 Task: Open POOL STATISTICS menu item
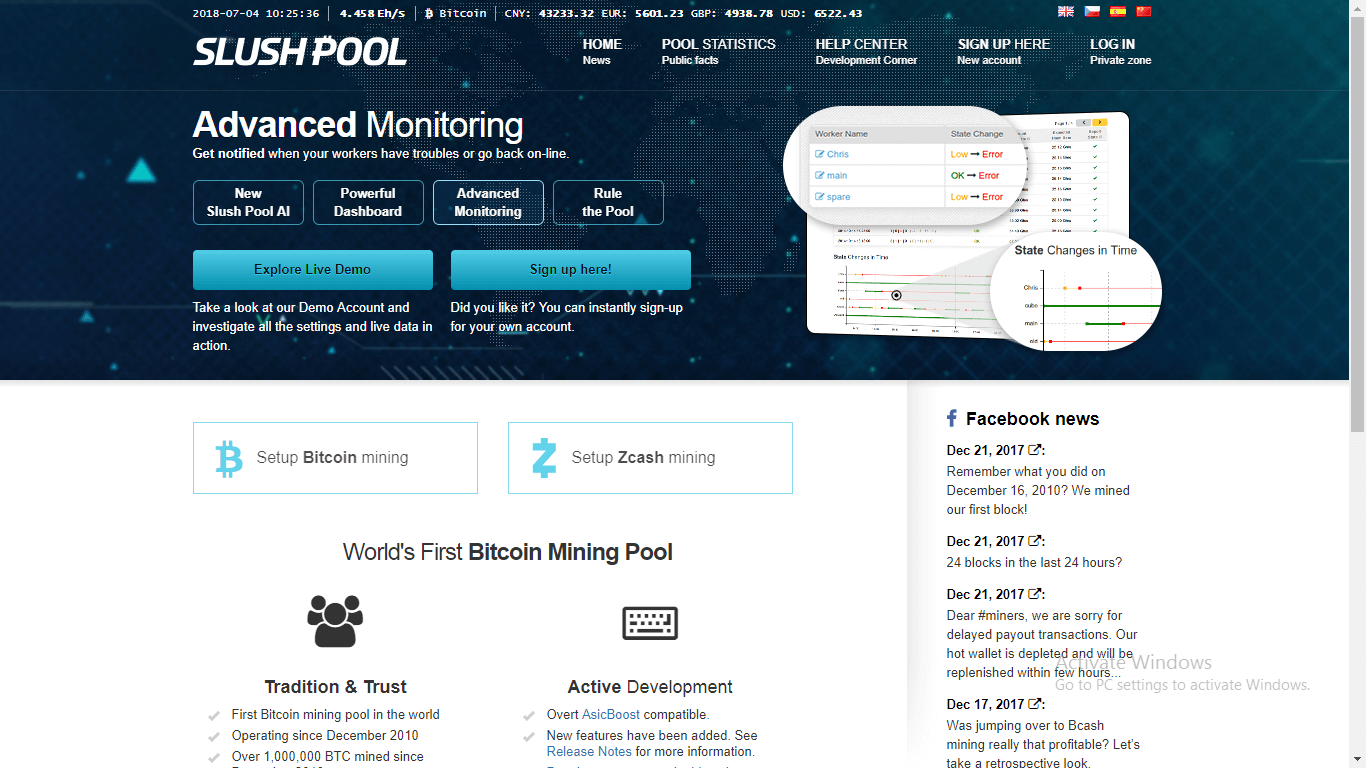pos(718,51)
